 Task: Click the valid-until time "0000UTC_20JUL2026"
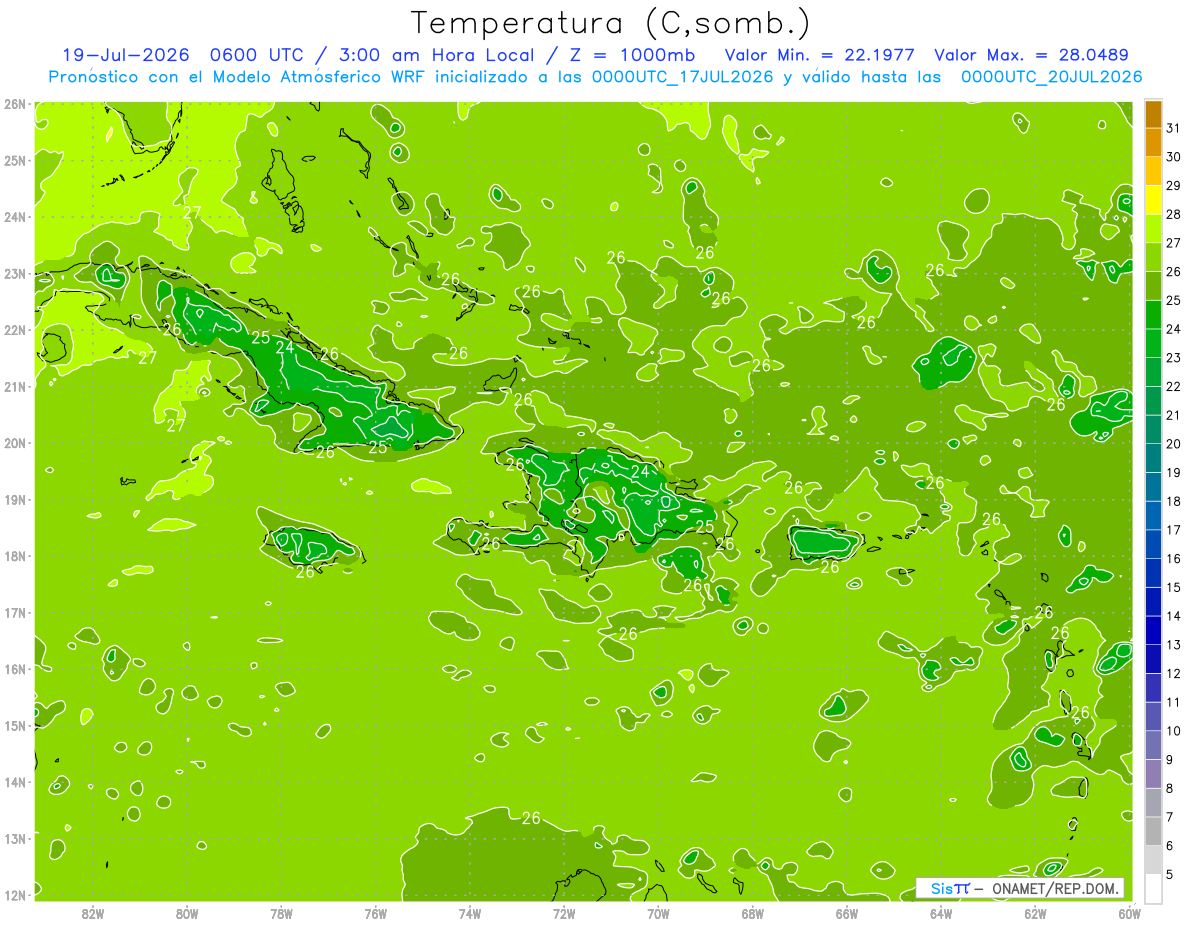click(x=1052, y=76)
